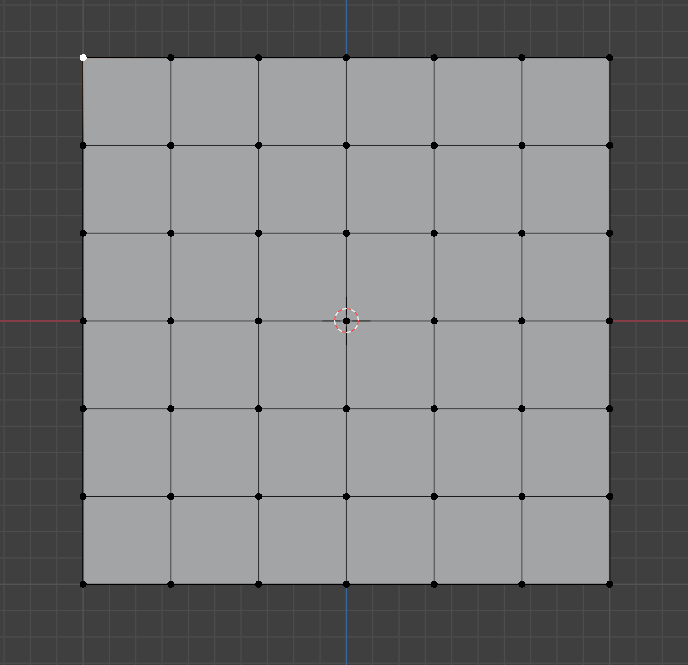Click the 3D cursor at the mesh center
The height and width of the screenshot is (665, 688).
point(346,321)
